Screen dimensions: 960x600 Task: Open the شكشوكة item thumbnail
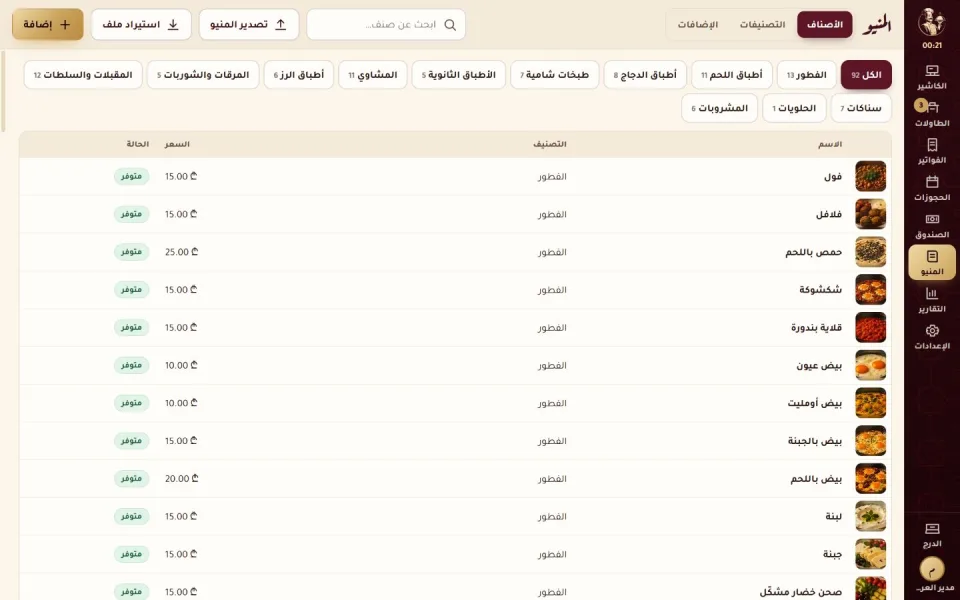[870, 290]
